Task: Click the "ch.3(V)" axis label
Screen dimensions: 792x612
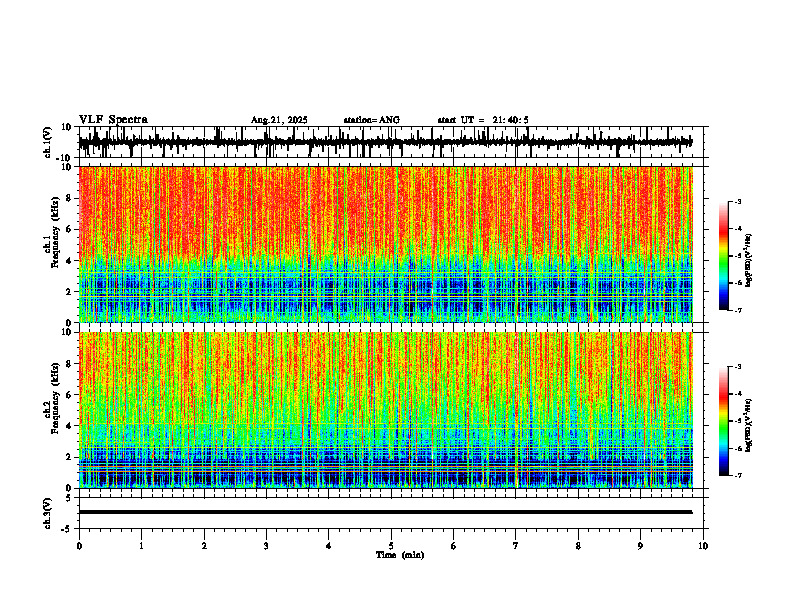Action: [49, 513]
